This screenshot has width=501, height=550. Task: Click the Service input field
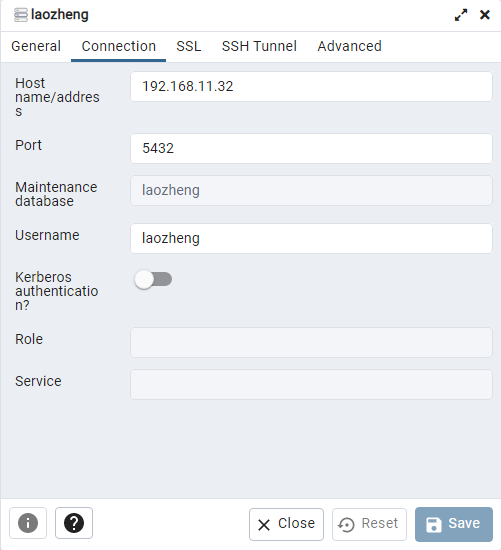pos(312,384)
